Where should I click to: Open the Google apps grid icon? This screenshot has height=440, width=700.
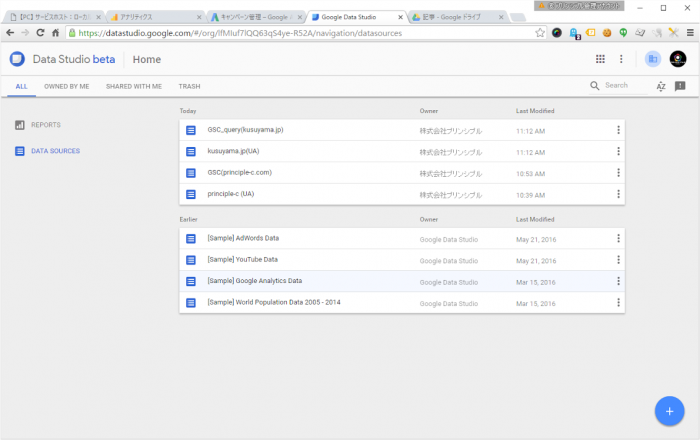point(600,59)
